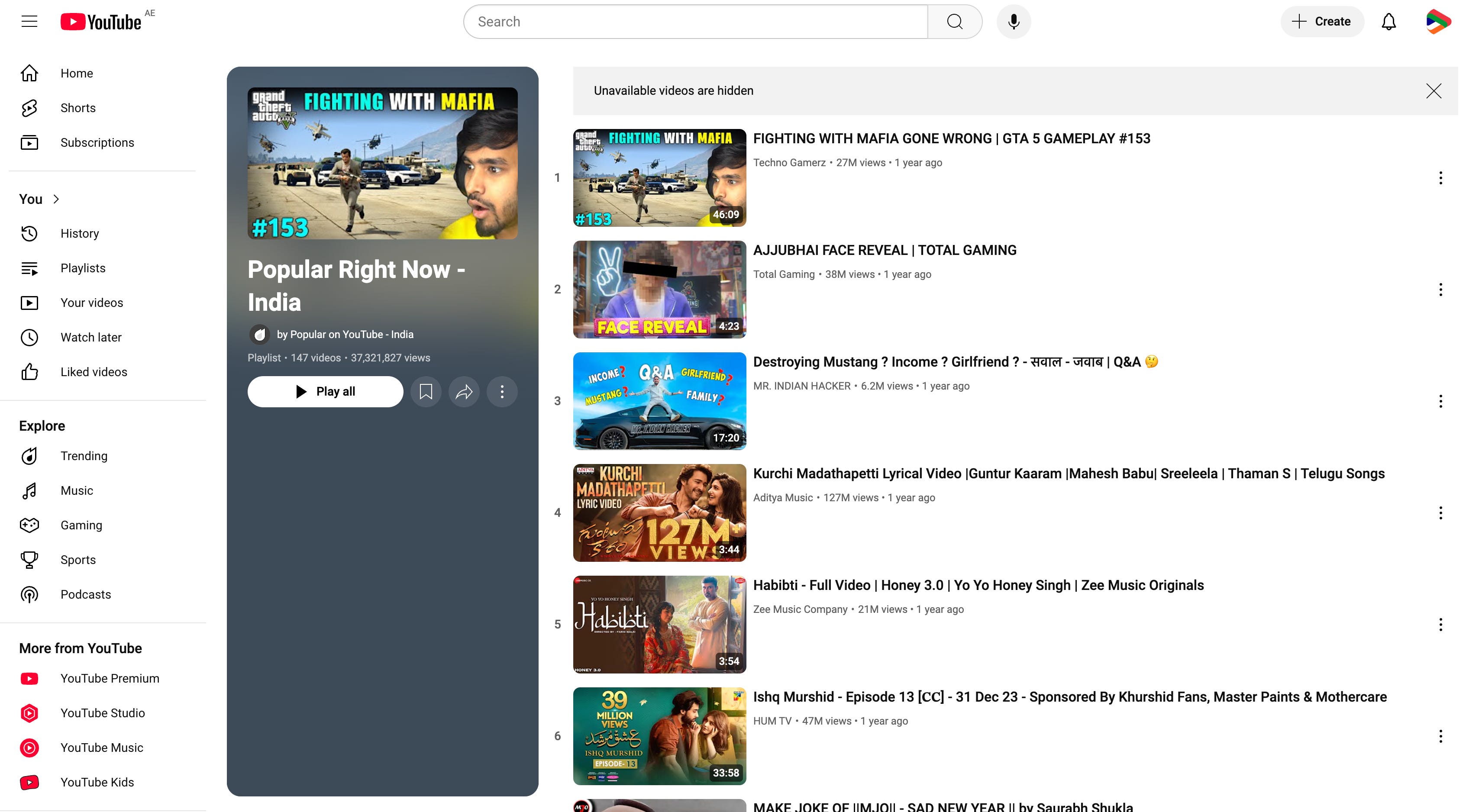This screenshot has width=1479, height=812.
Task: Select Gaming in Explore menu
Action: coord(81,525)
